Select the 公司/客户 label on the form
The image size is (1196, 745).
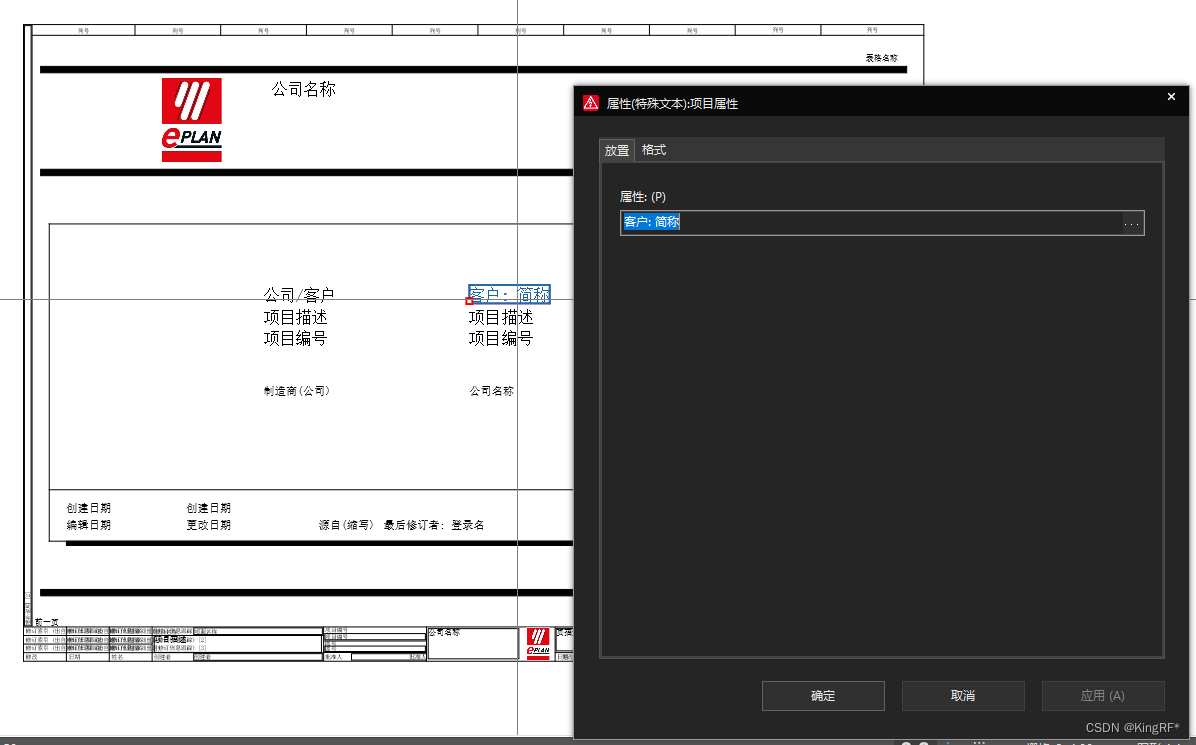(299, 295)
